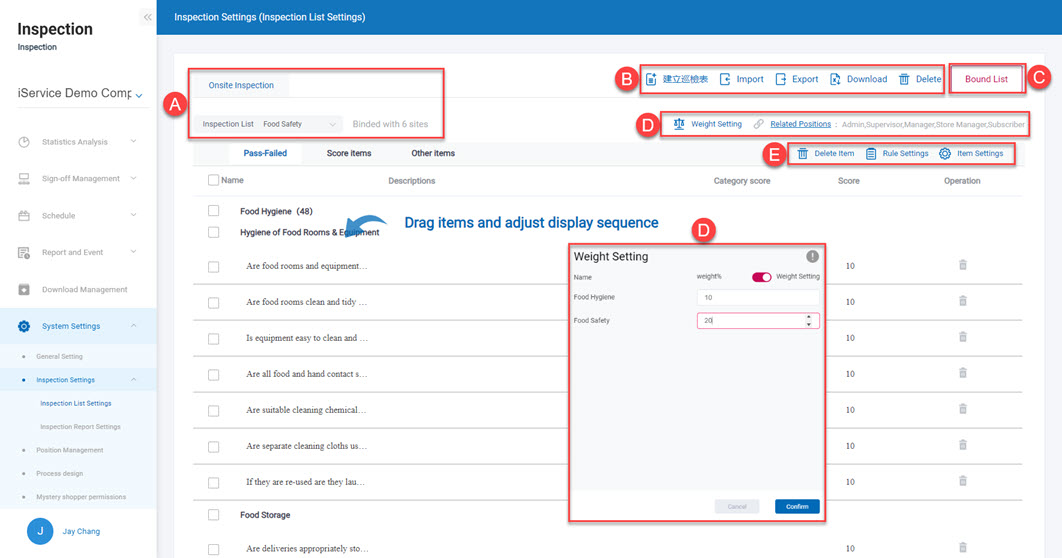Toggle the Weight Setting switch off

click(761, 277)
